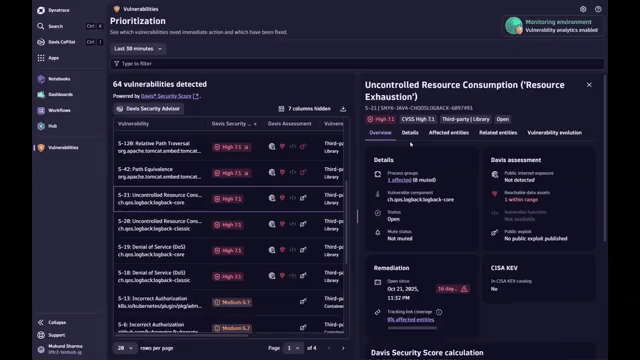Viewport: 640px width, 360px height.
Task: Click the Medium 6.7 badge for S-13
Action: (x=232, y=302)
